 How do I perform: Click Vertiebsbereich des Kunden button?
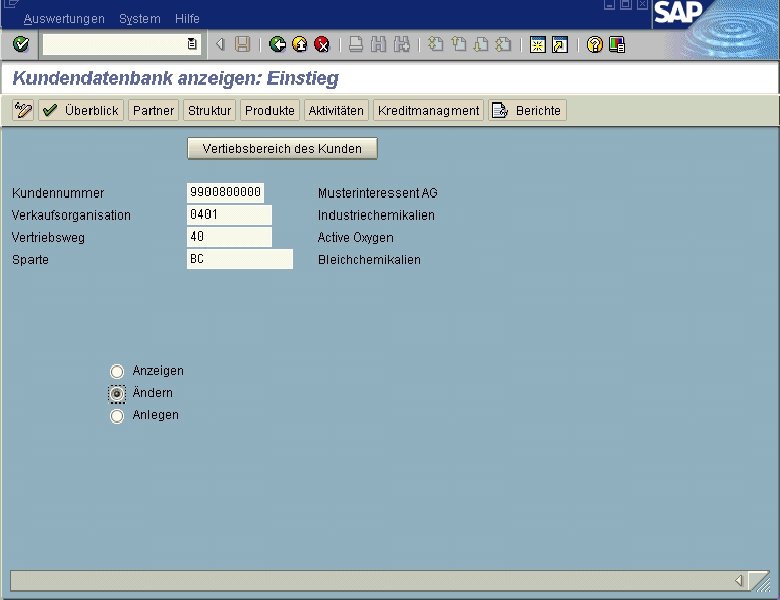coord(282,148)
